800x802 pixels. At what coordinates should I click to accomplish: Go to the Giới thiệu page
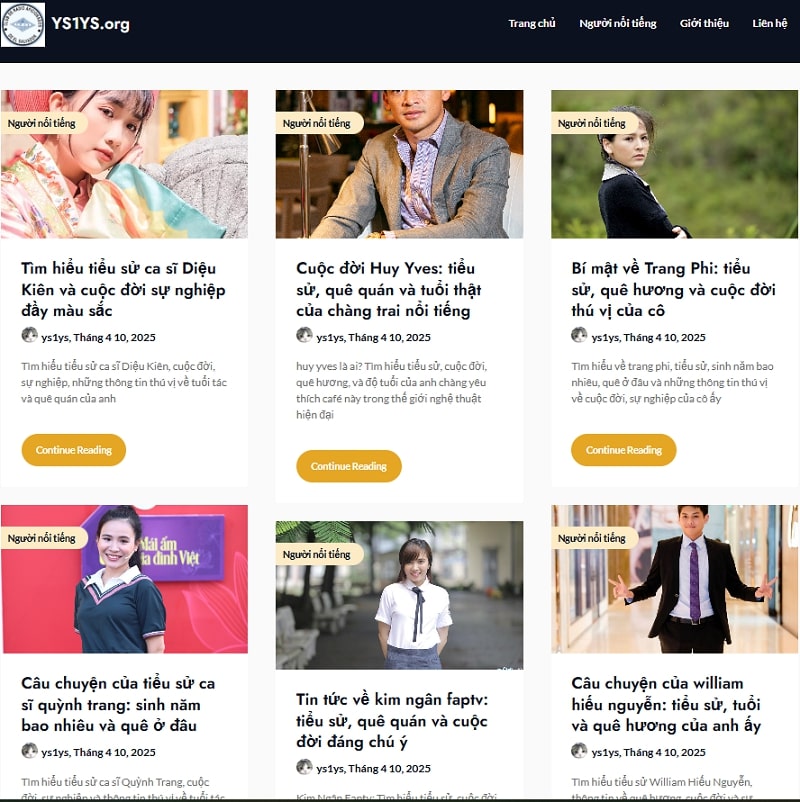(704, 24)
